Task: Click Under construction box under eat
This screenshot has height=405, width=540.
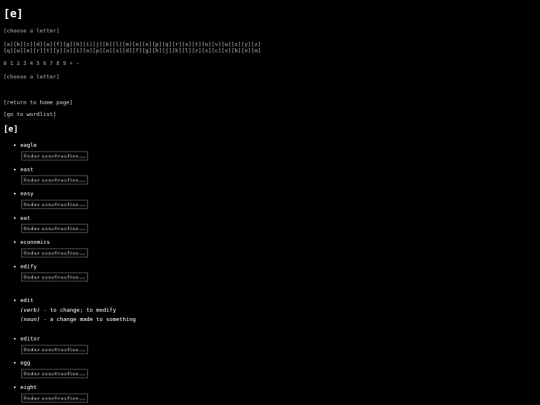Action: (54, 229)
